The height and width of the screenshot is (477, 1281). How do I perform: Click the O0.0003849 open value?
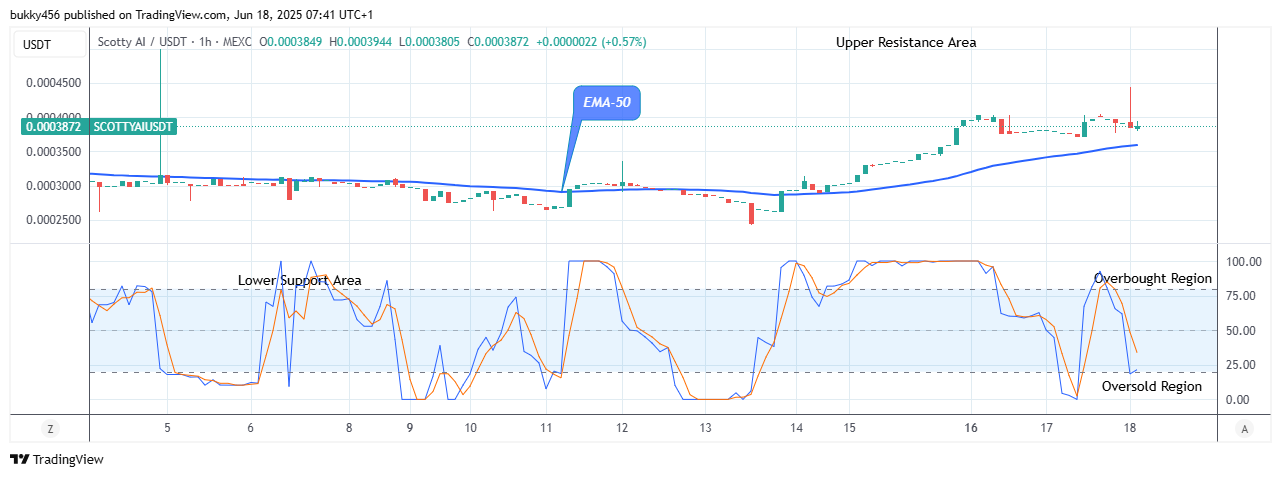pos(292,42)
